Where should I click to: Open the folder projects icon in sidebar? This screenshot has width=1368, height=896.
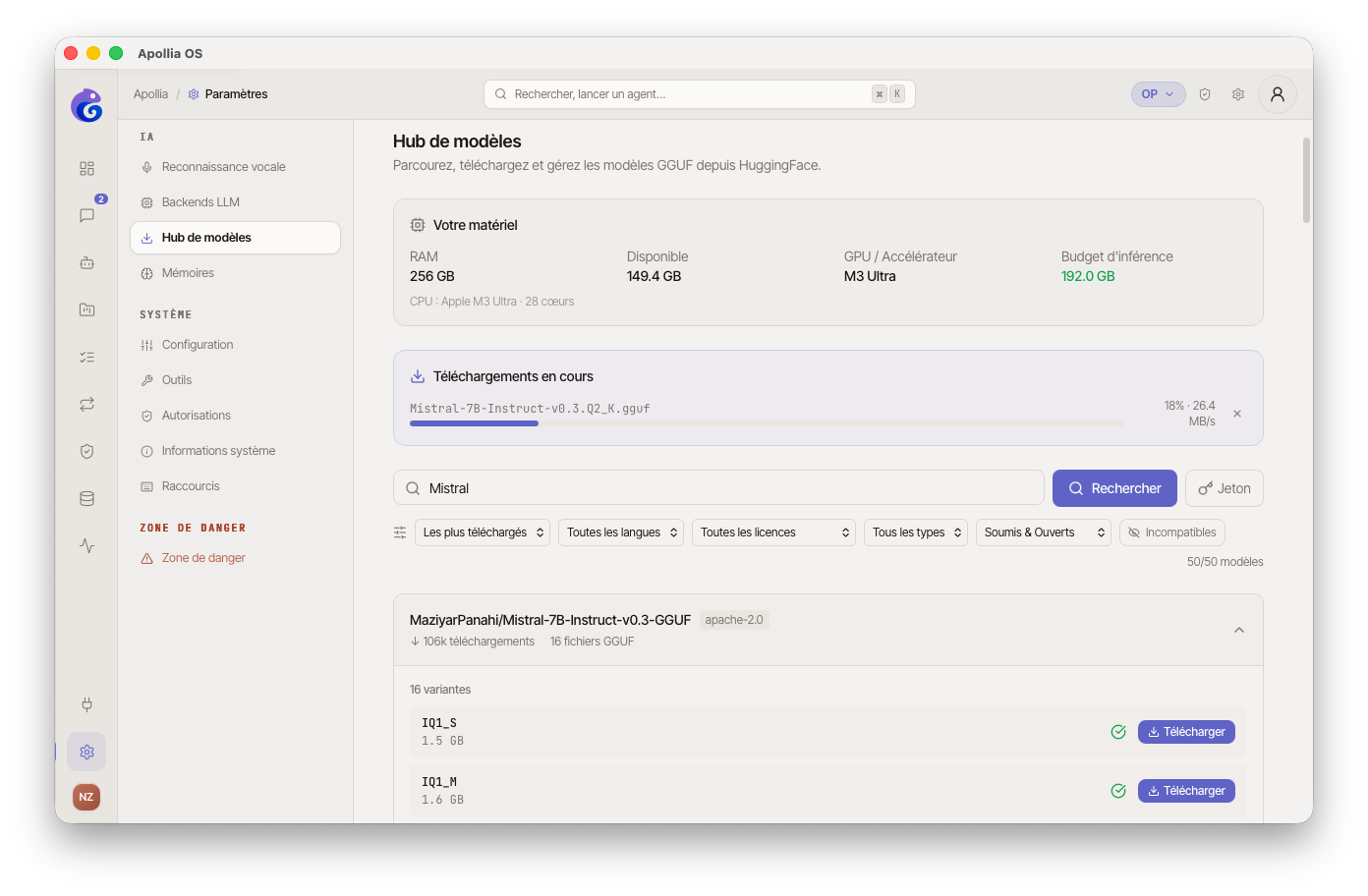pyautogui.click(x=86, y=309)
